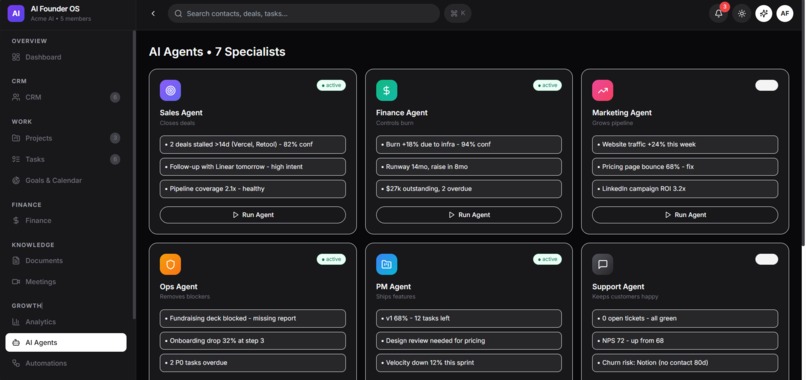Click the Projects folder icon
Screen dimensions: 806x380
tap(16, 138)
